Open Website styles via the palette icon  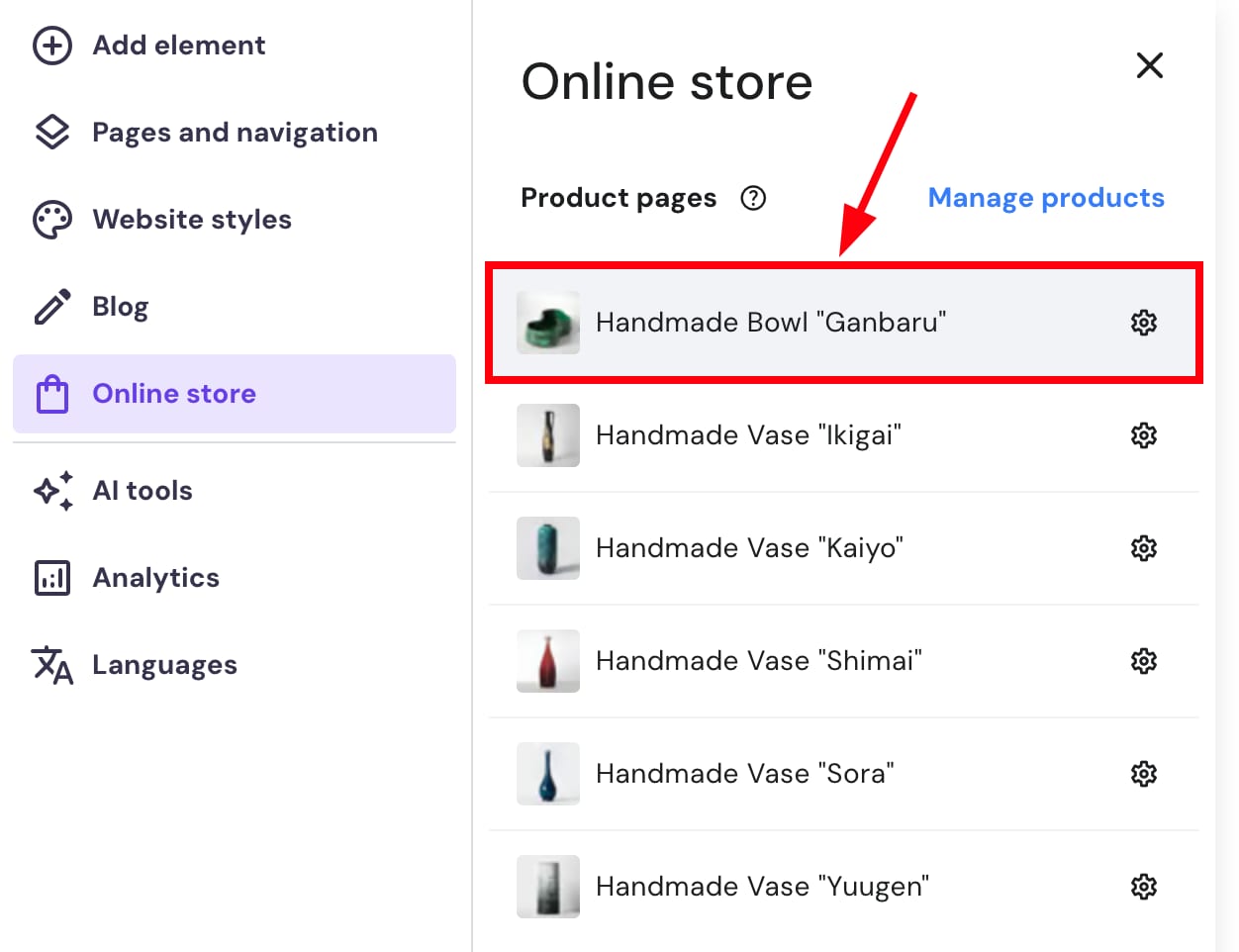[x=51, y=219]
